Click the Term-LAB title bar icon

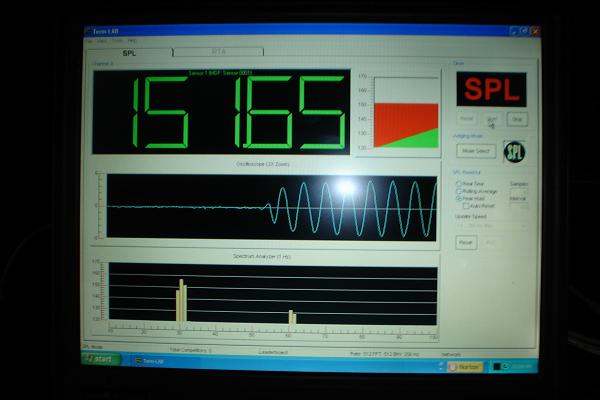88,31
